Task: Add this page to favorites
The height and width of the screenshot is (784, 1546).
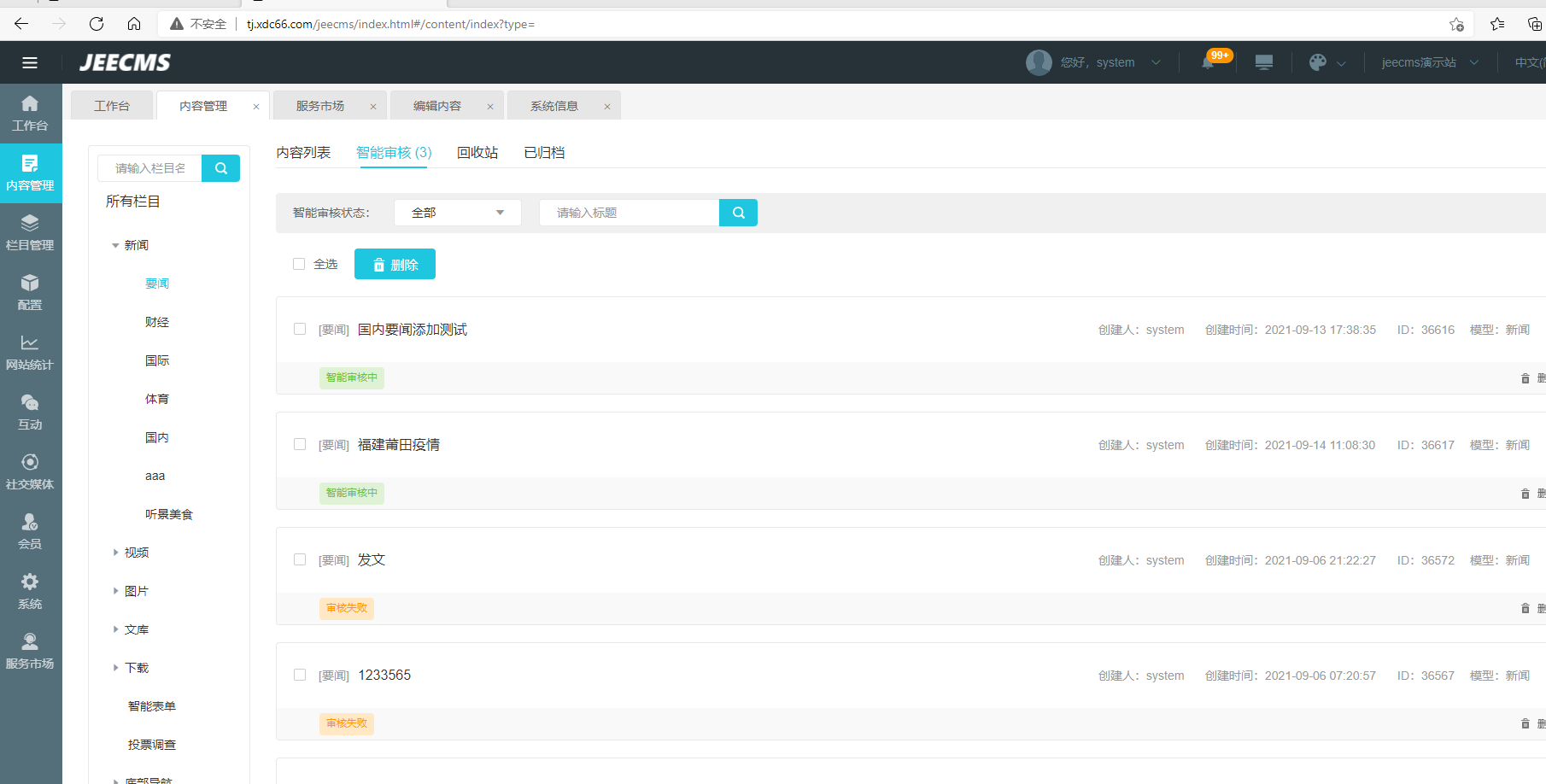Action: (x=1456, y=24)
